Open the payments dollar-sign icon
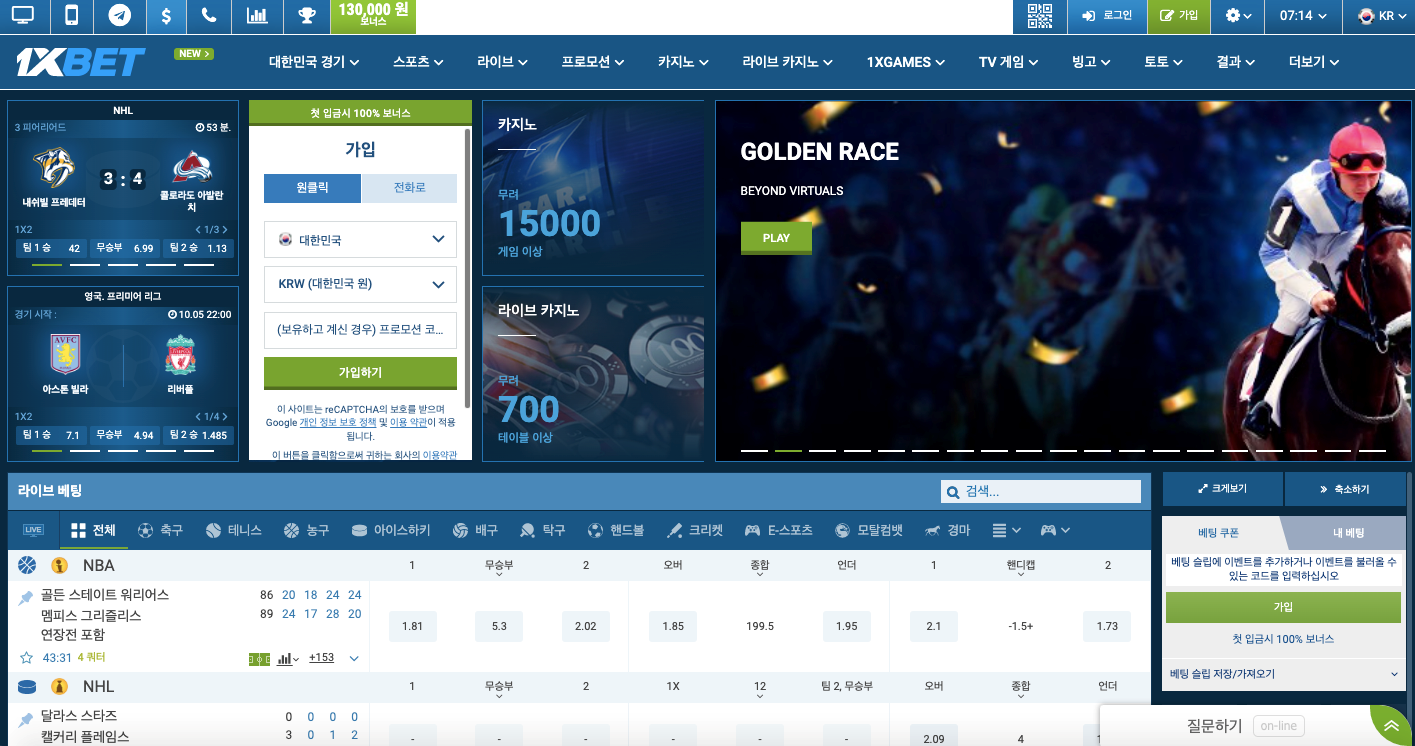This screenshot has height=746, width=1415. click(165, 16)
